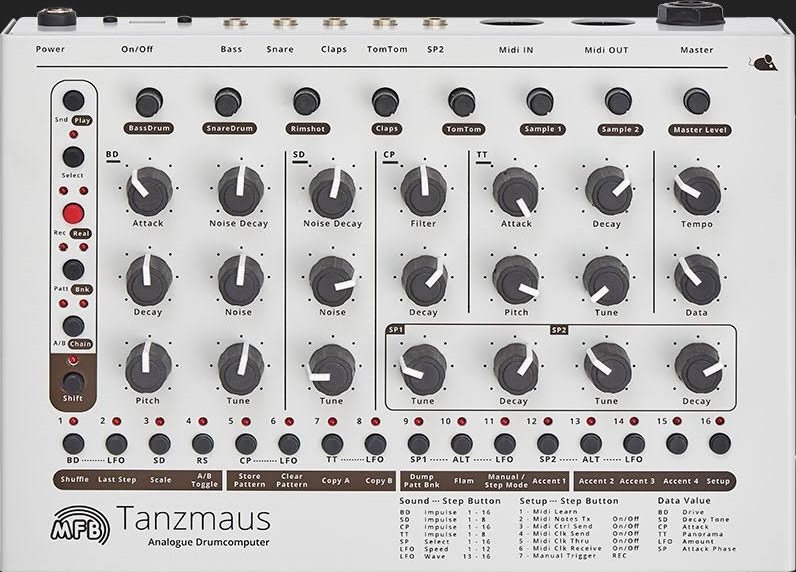The height and width of the screenshot is (572, 796).
Task: Toggle step button 5 (CP)
Action: [x=246, y=444]
